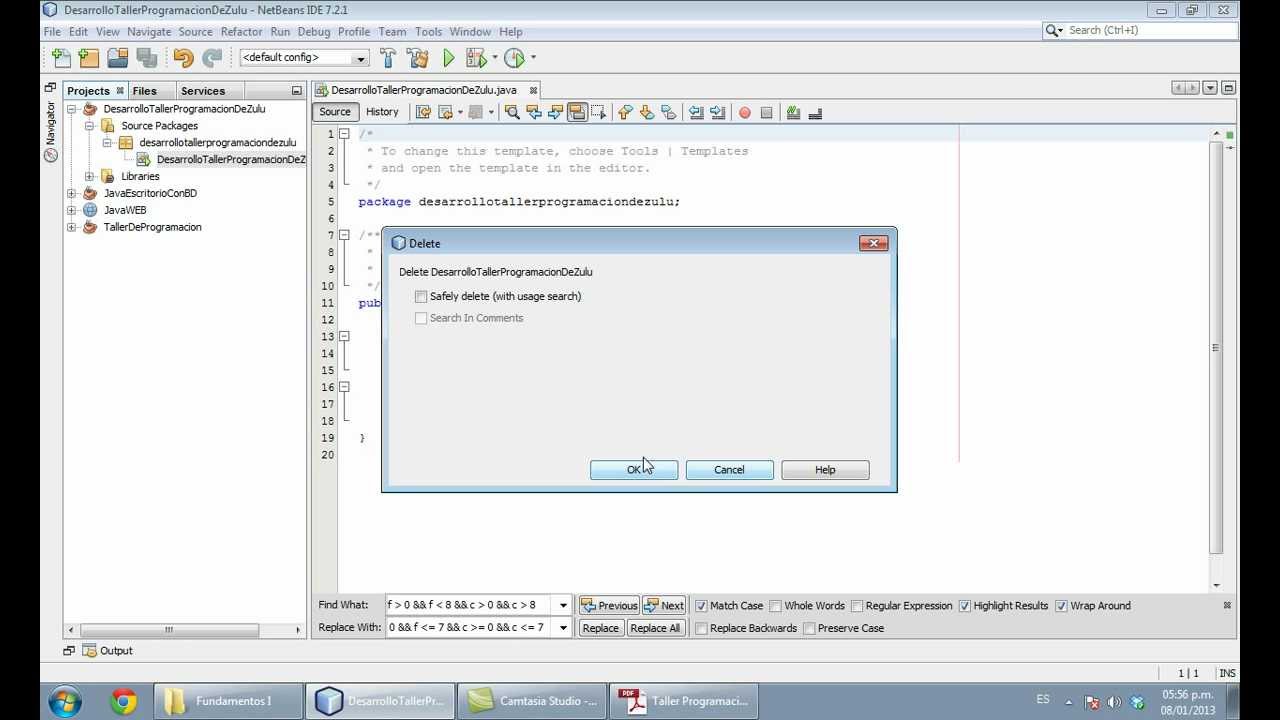This screenshot has width=1280, height=720.
Task: Switch to the History editor view
Action: click(382, 112)
